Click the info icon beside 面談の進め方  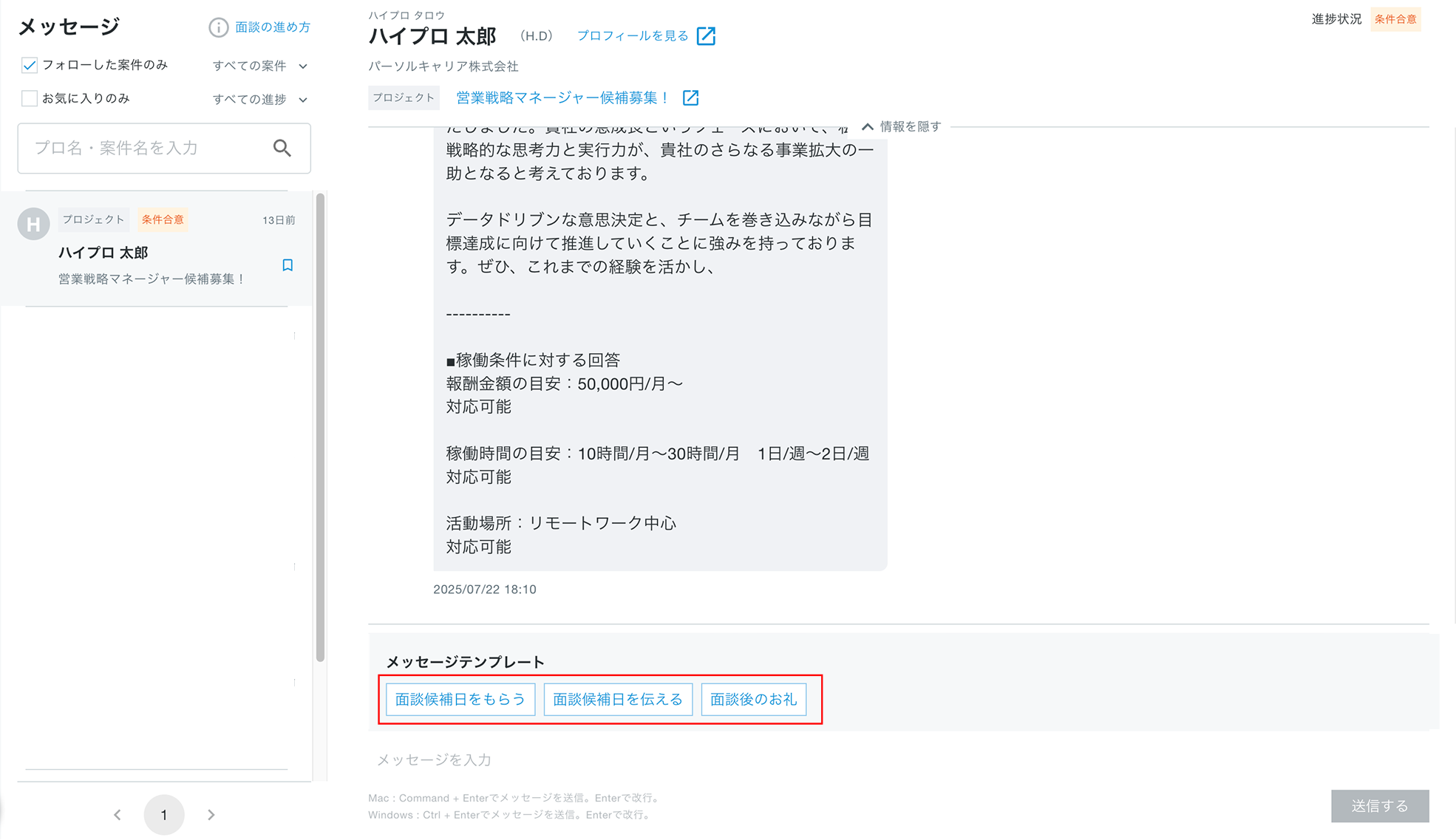(218, 27)
